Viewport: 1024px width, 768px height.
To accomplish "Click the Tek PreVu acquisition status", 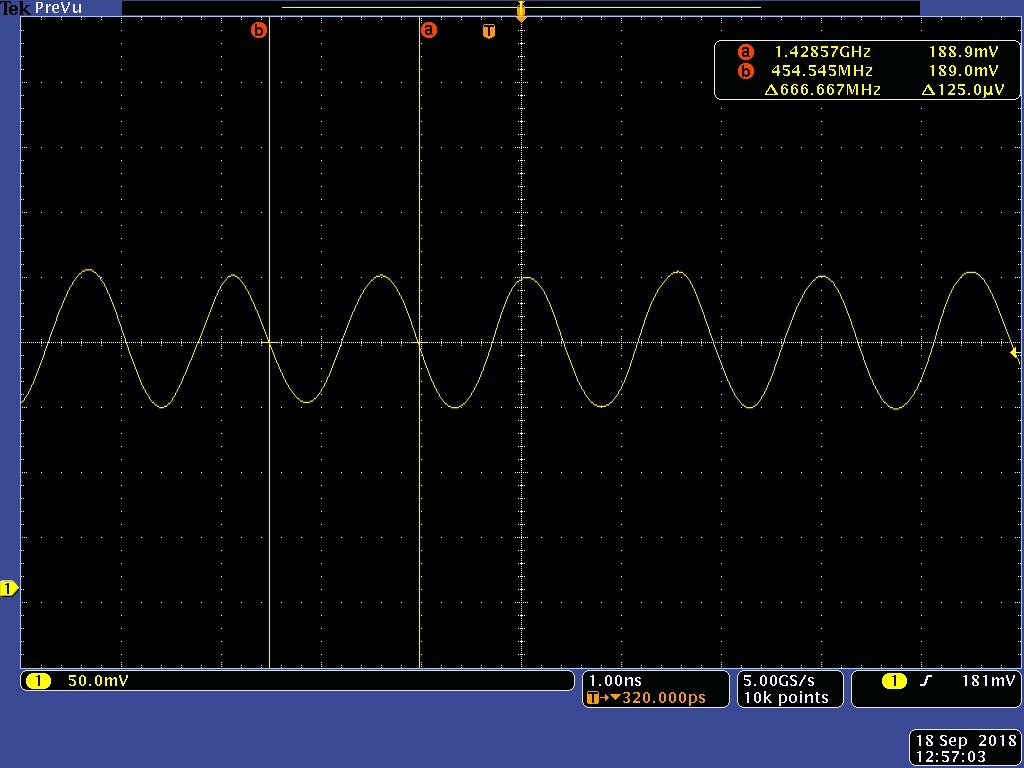I will 41,8.
